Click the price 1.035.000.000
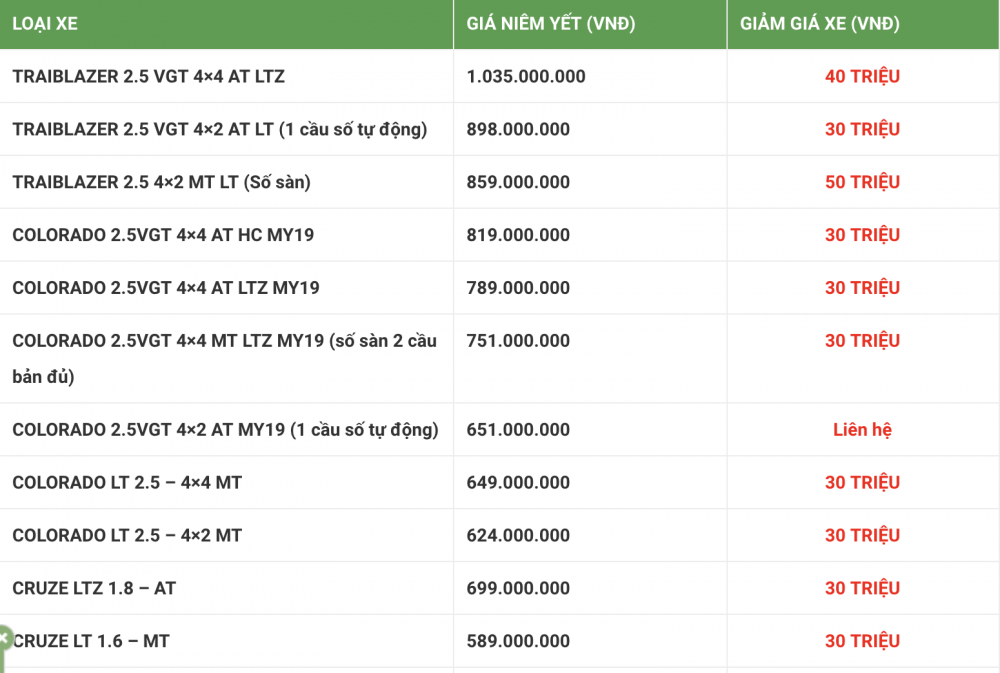The image size is (1000, 673). (x=526, y=76)
